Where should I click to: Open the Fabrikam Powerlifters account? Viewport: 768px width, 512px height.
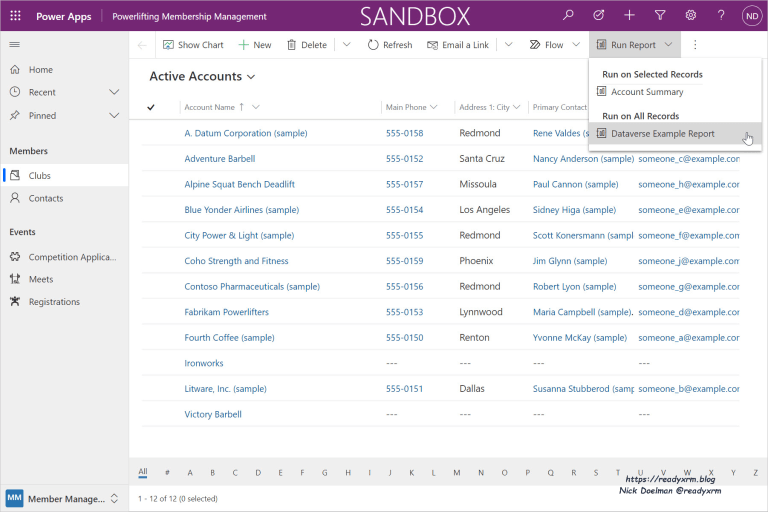(x=226, y=312)
